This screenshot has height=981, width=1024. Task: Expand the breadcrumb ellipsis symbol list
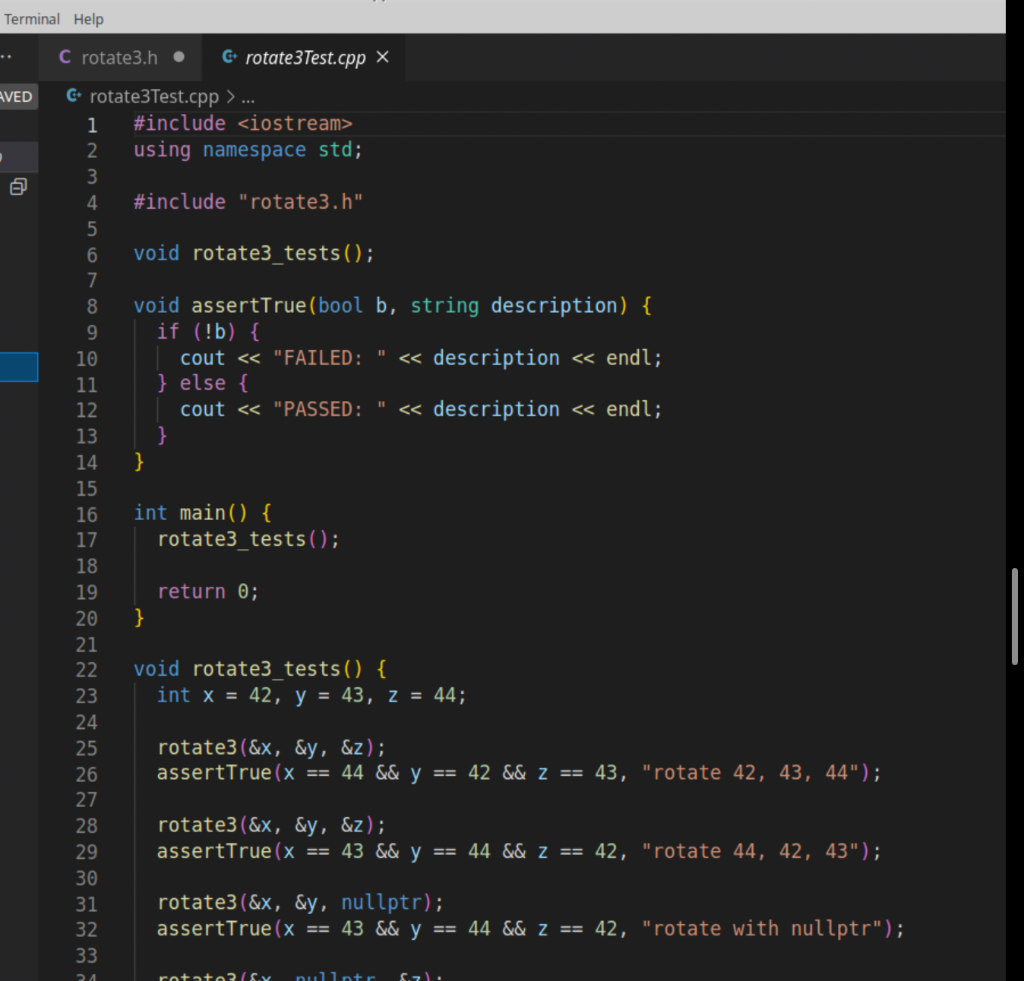click(248, 97)
